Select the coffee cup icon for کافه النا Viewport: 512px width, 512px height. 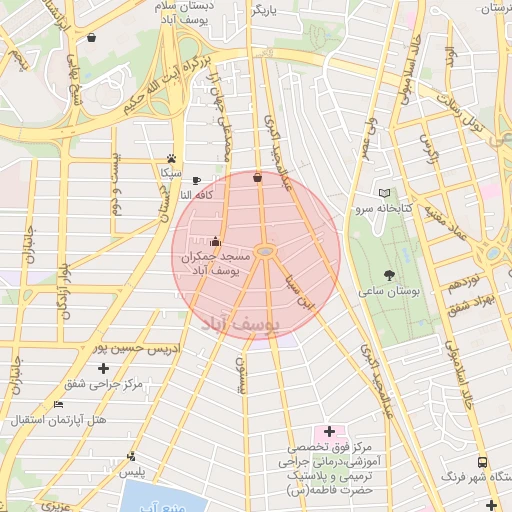coord(197,181)
